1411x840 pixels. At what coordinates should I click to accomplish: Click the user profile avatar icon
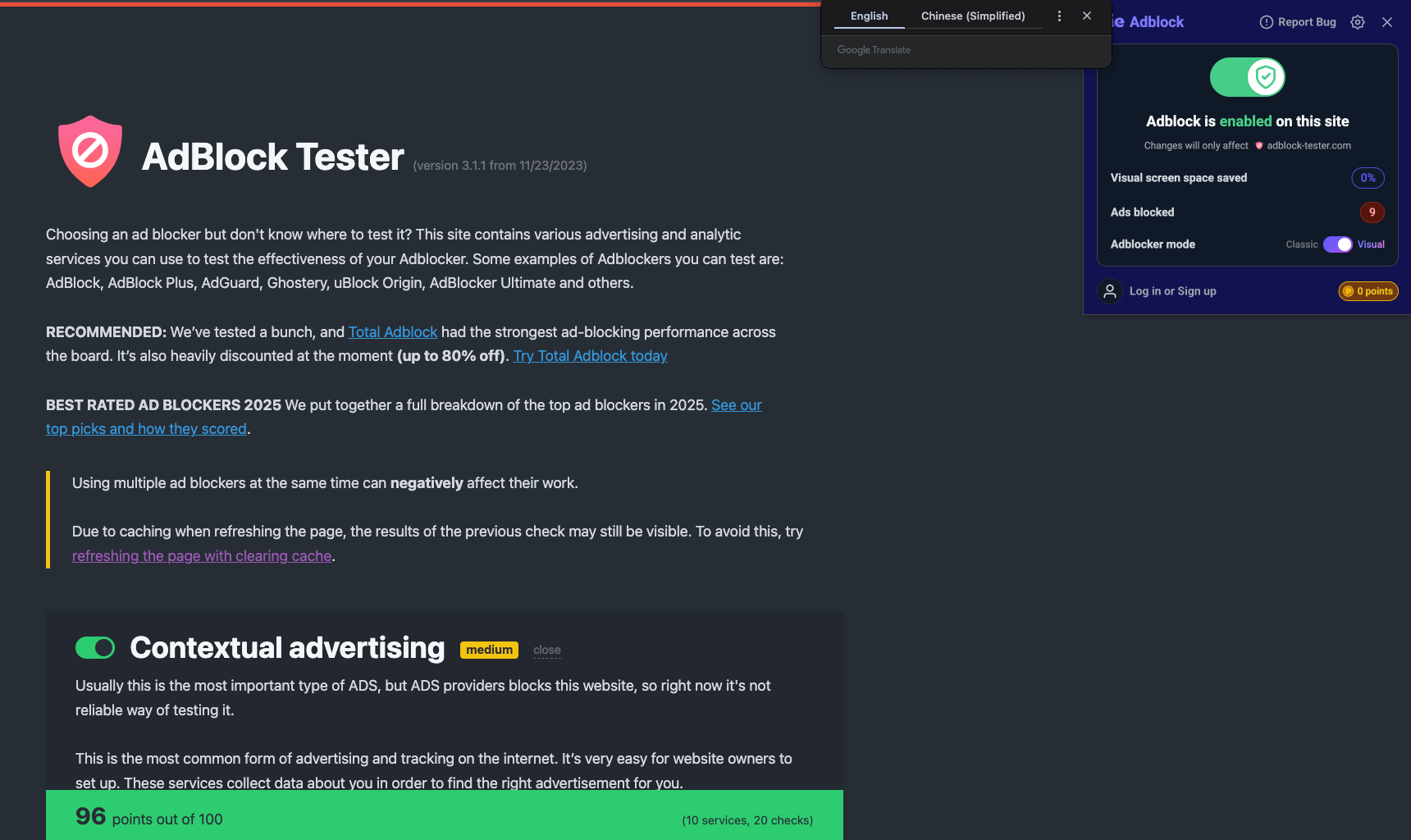1110,291
